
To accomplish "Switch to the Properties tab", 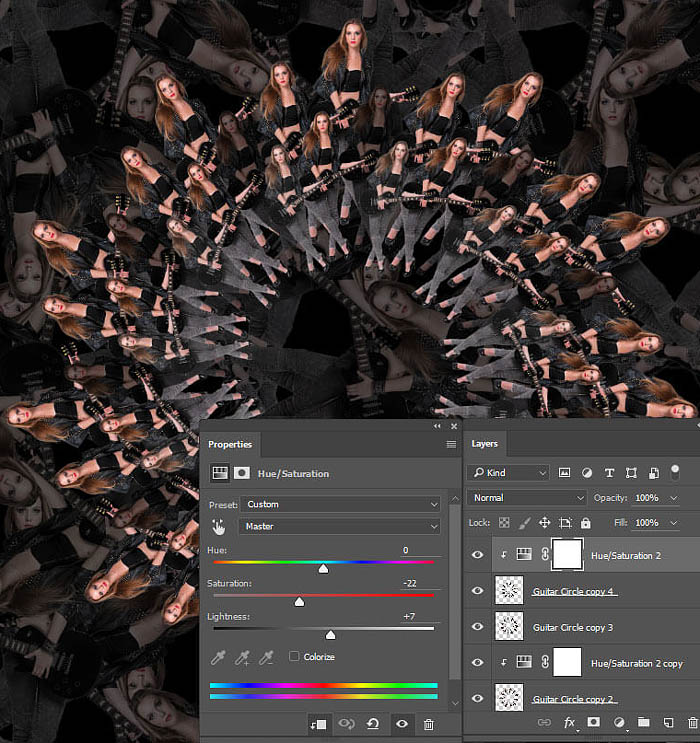I will coord(230,444).
